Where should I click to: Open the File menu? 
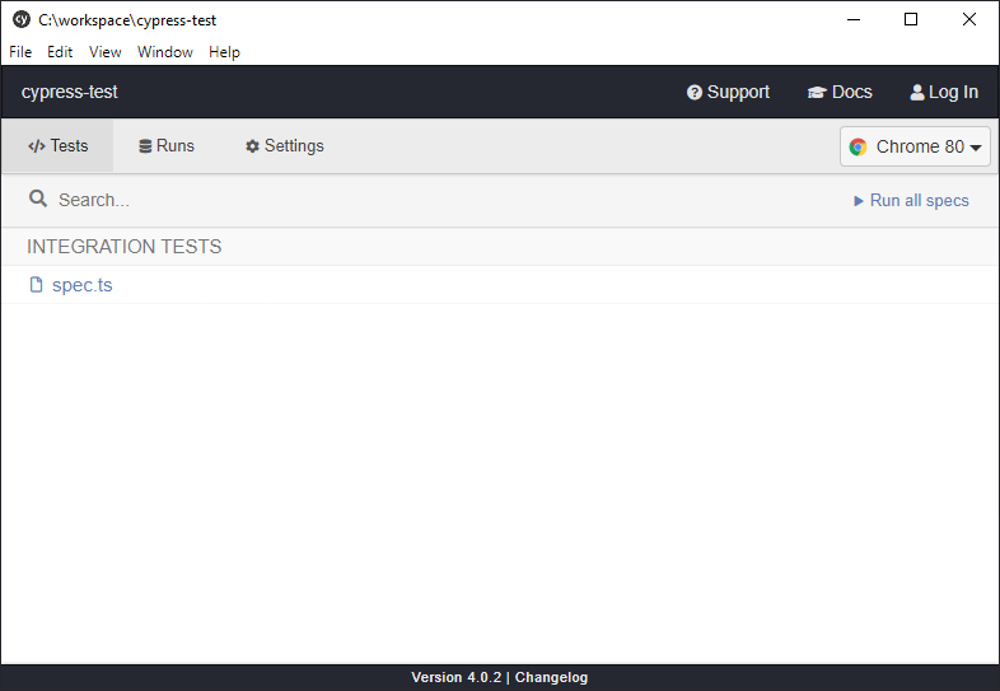click(20, 52)
